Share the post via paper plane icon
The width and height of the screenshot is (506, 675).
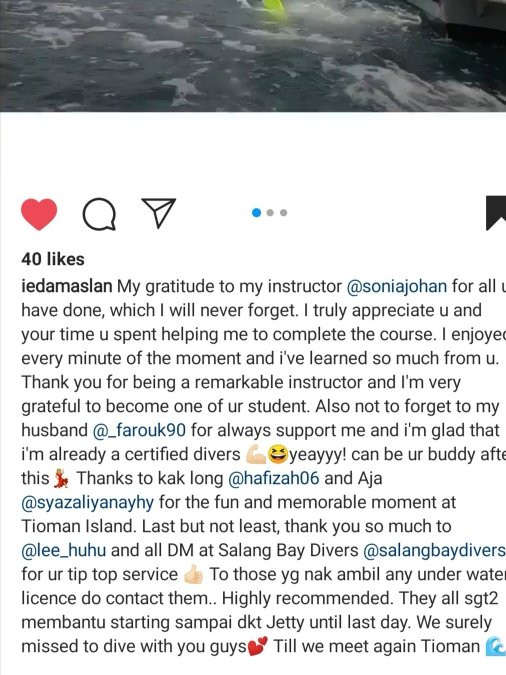pos(158,212)
